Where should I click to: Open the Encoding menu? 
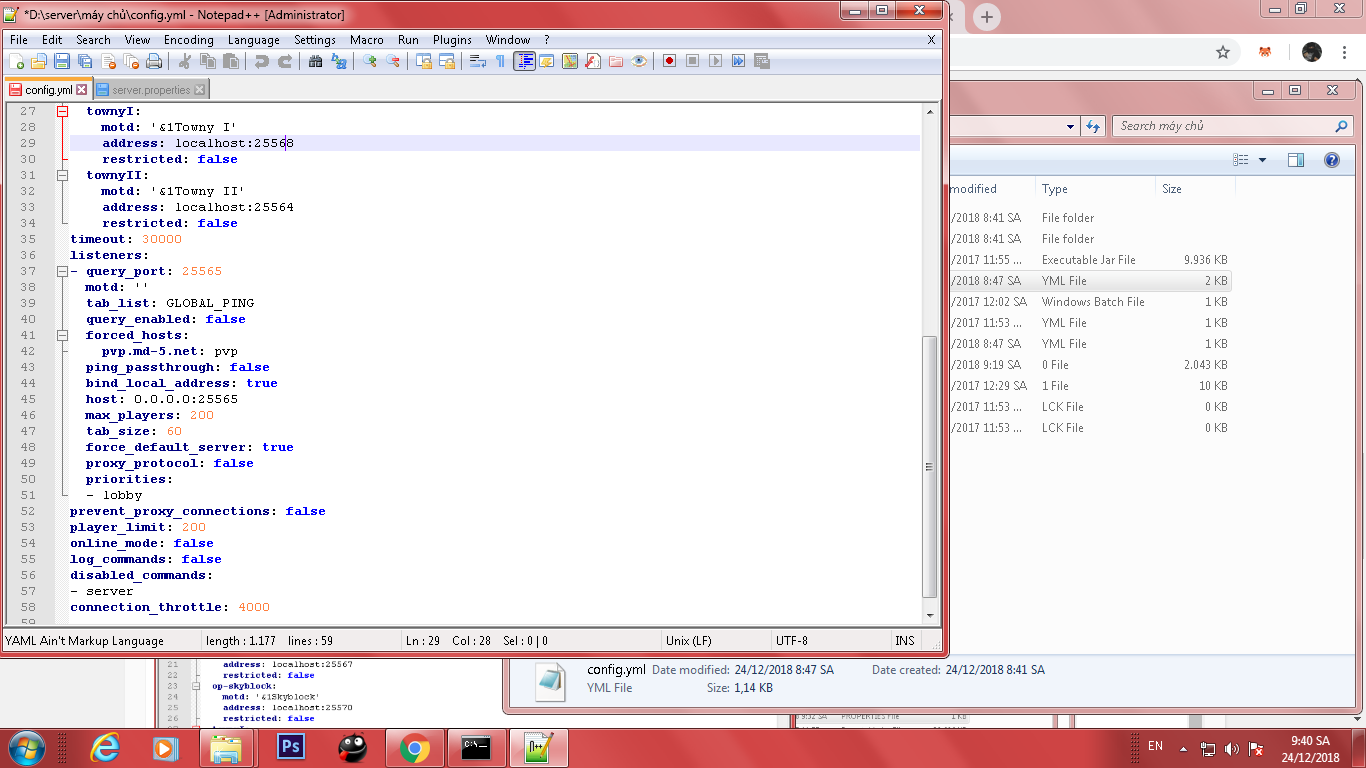coord(188,40)
